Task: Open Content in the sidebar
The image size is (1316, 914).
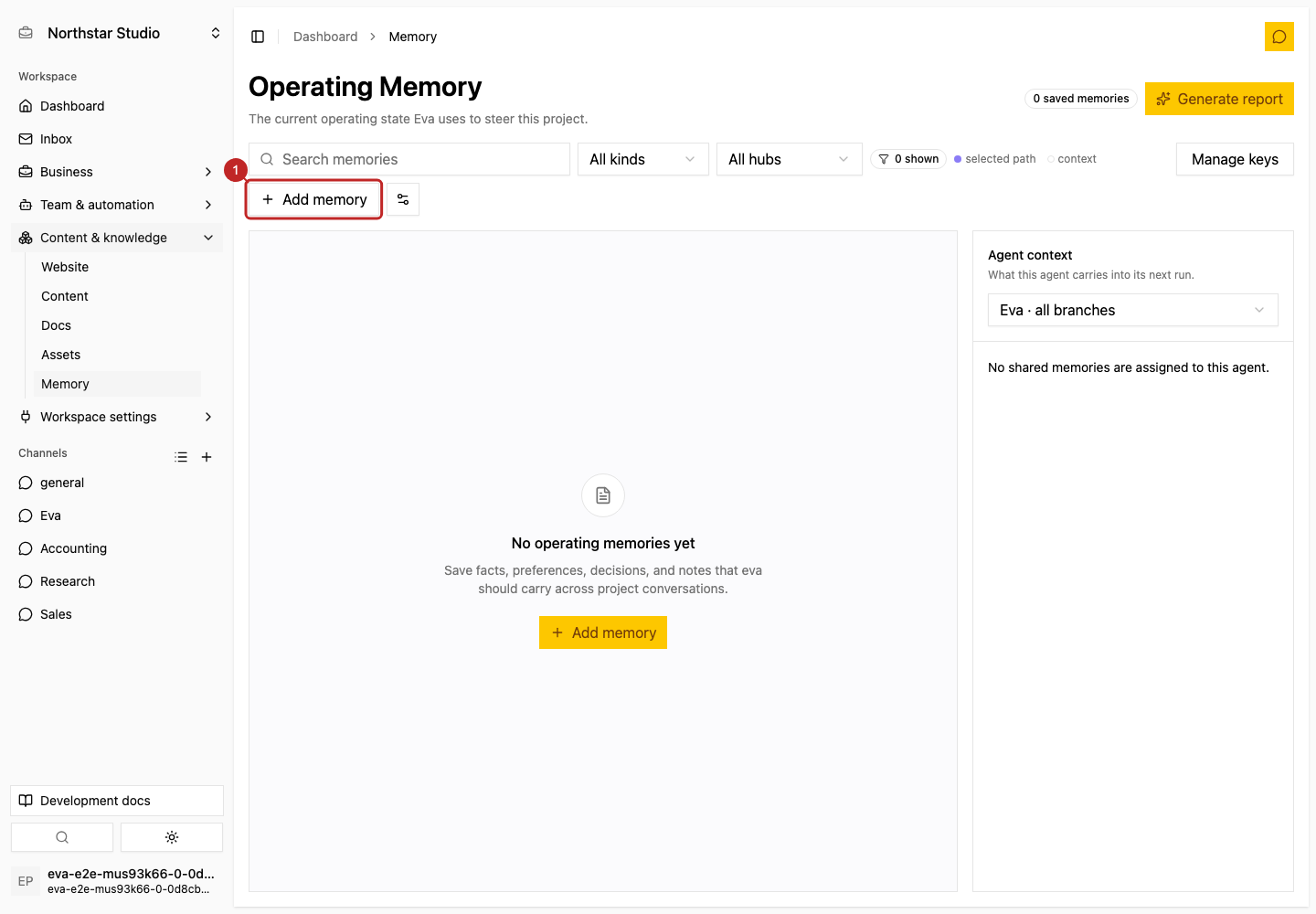Action: 117,296
